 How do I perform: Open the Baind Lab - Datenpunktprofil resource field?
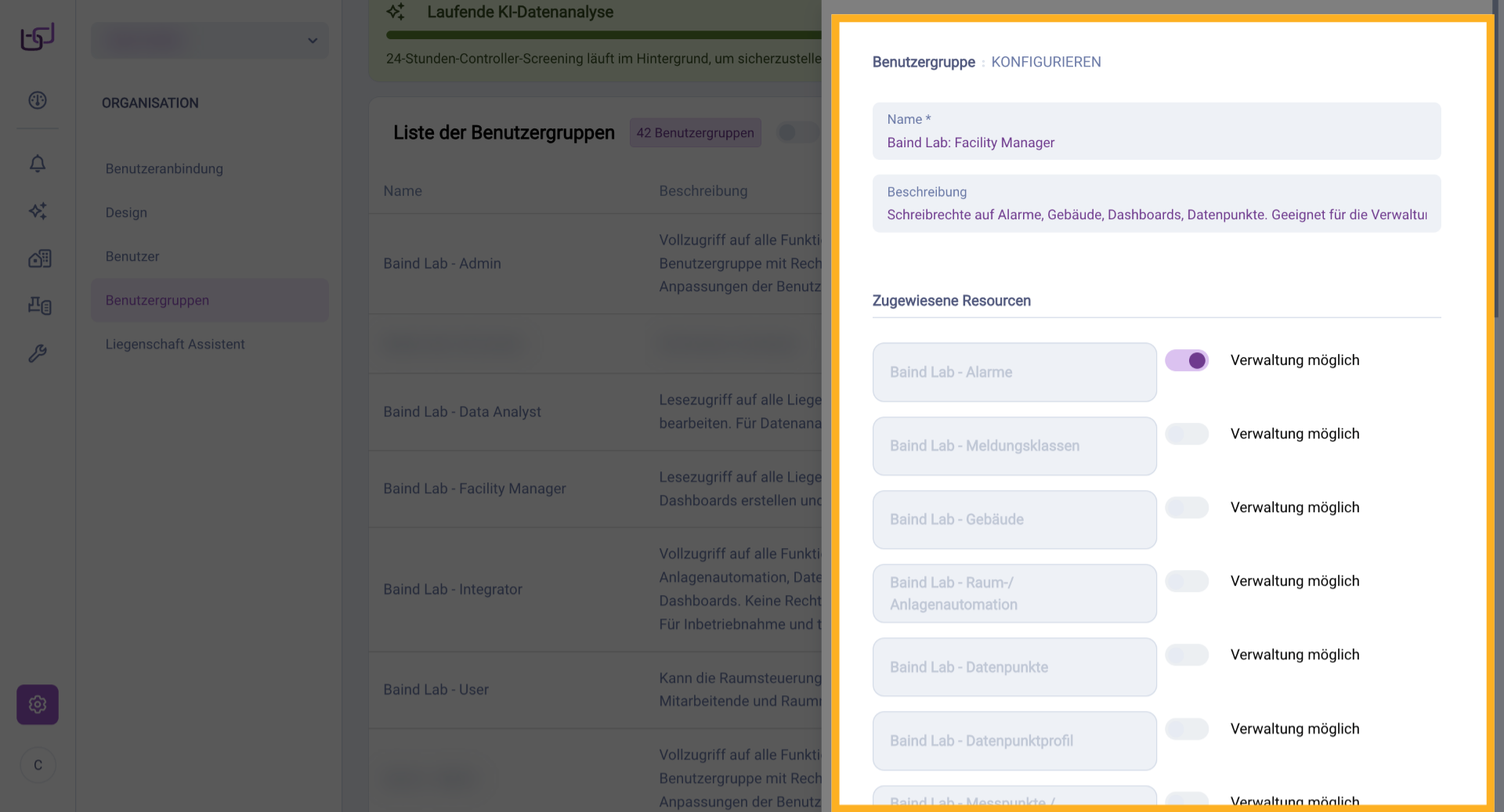[1014, 741]
